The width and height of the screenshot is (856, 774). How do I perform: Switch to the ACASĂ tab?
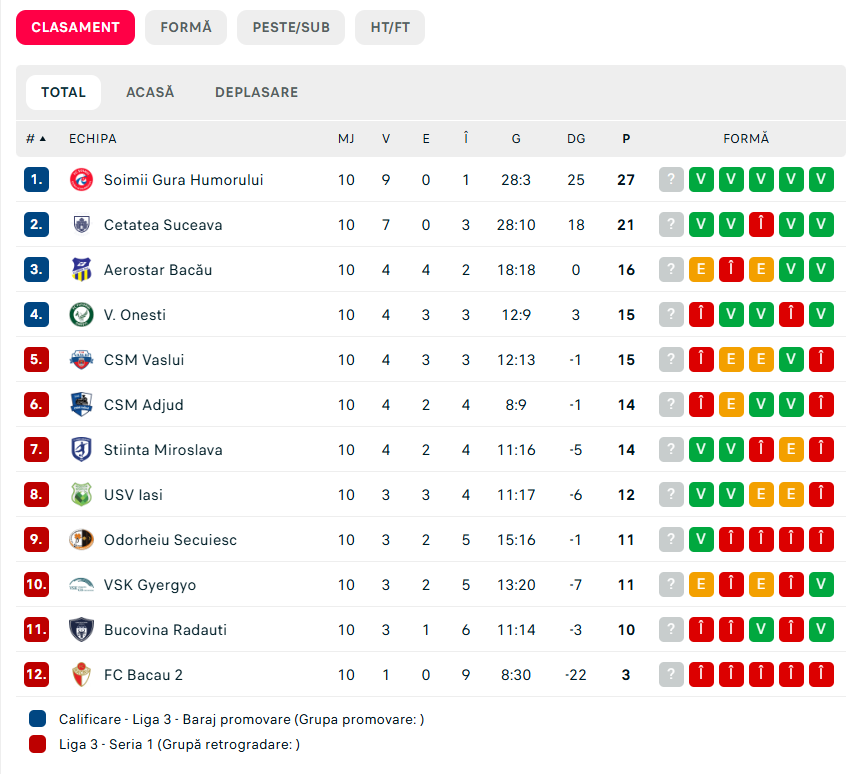[x=150, y=92]
